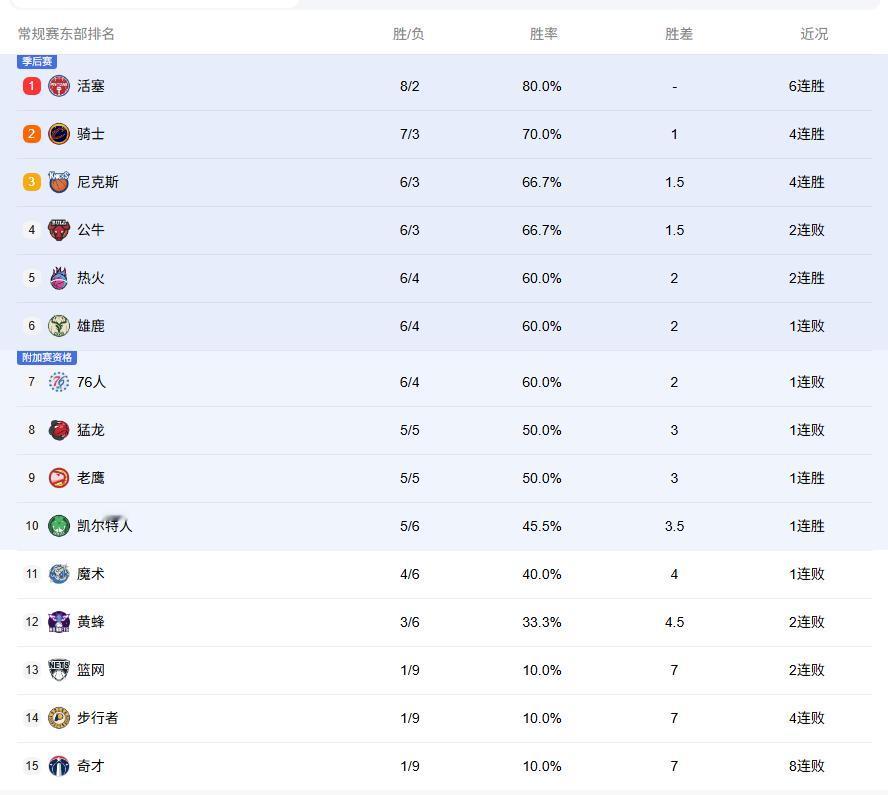Open the 魔术 team name link
888x795 pixels.
(90, 574)
